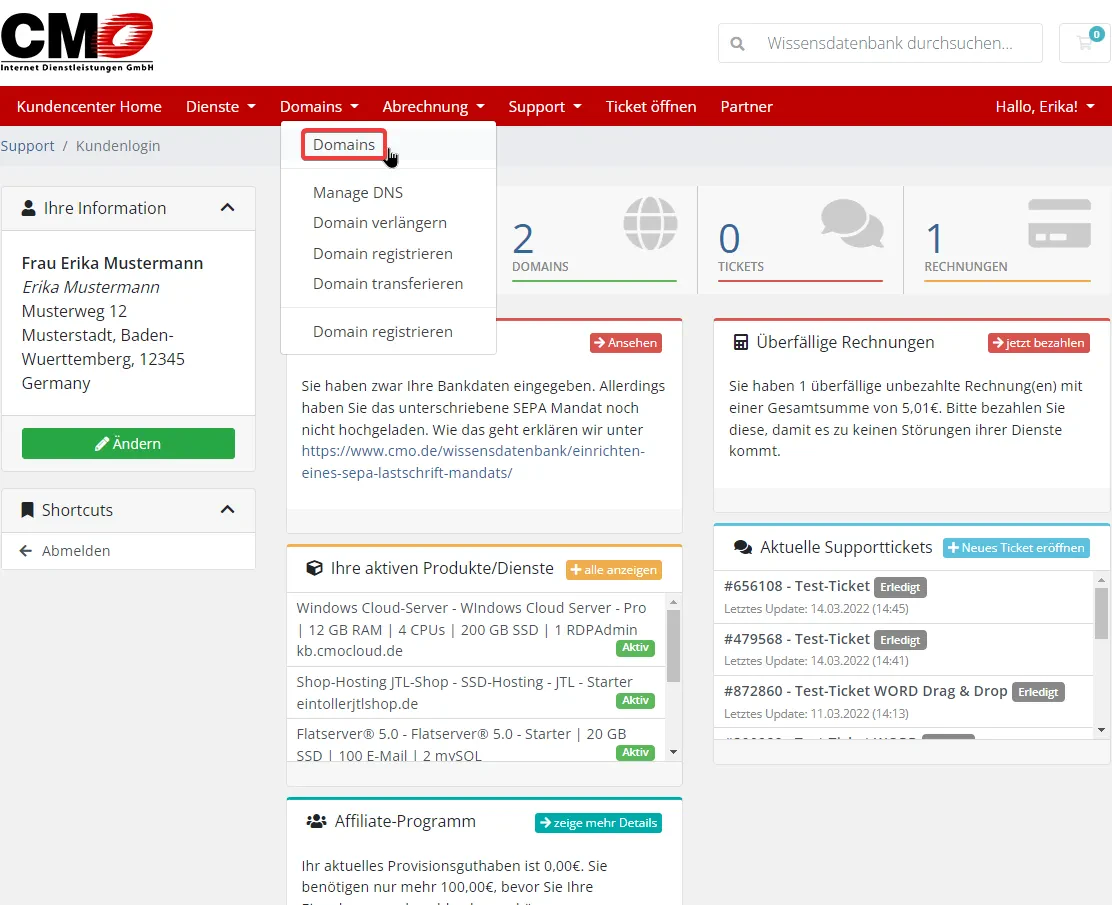Click support tickets scrollbar thumb
Viewport: 1112px width, 905px height.
coord(1101,613)
